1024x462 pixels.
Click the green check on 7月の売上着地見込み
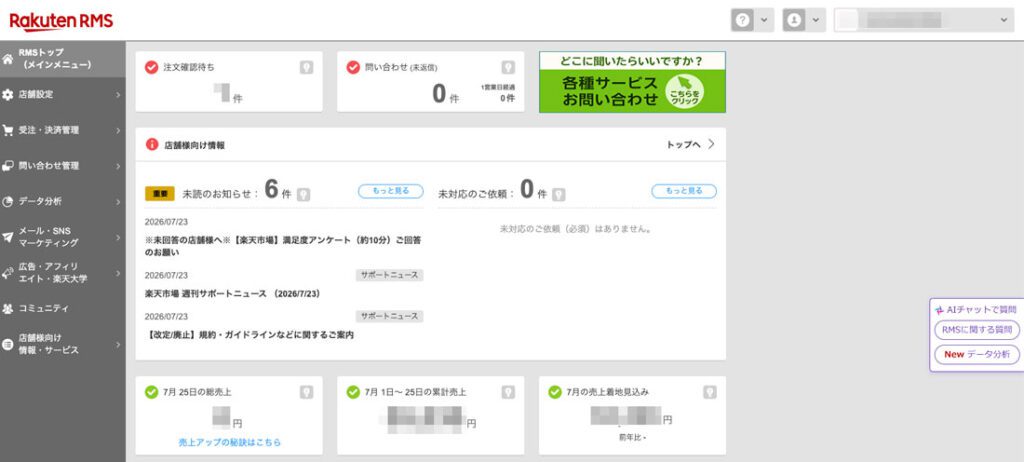tap(555, 392)
